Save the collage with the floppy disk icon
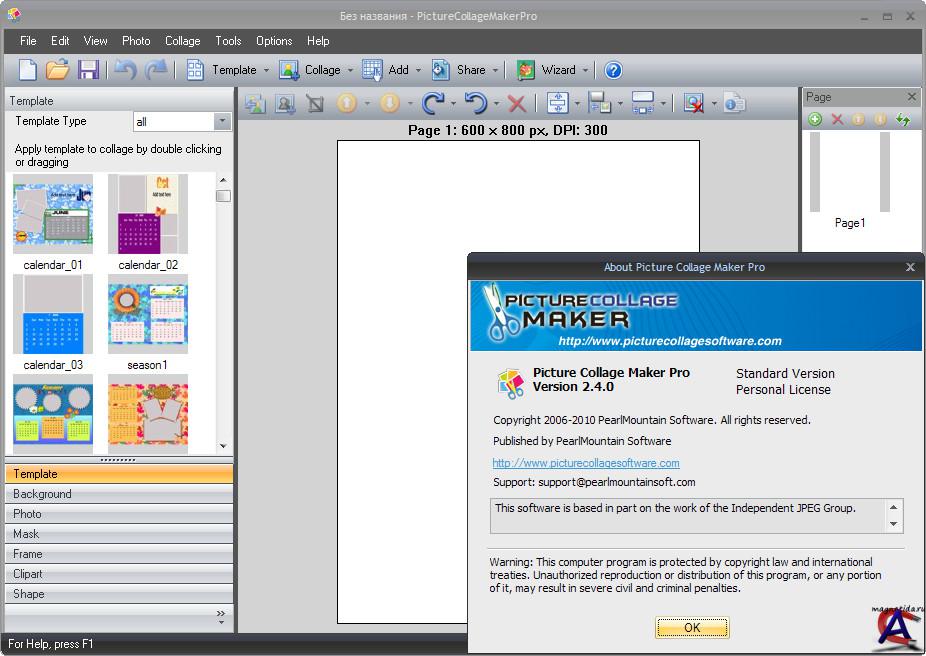Image resolution: width=926 pixels, height=656 pixels. pyautogui.click(x=88, y=70)
